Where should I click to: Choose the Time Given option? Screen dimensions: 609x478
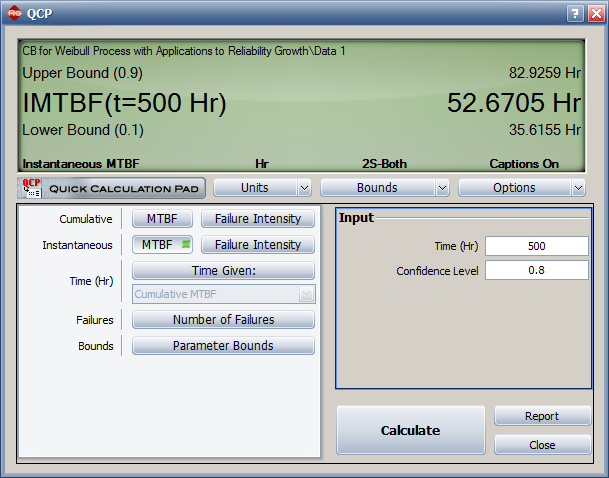point(223,270)
